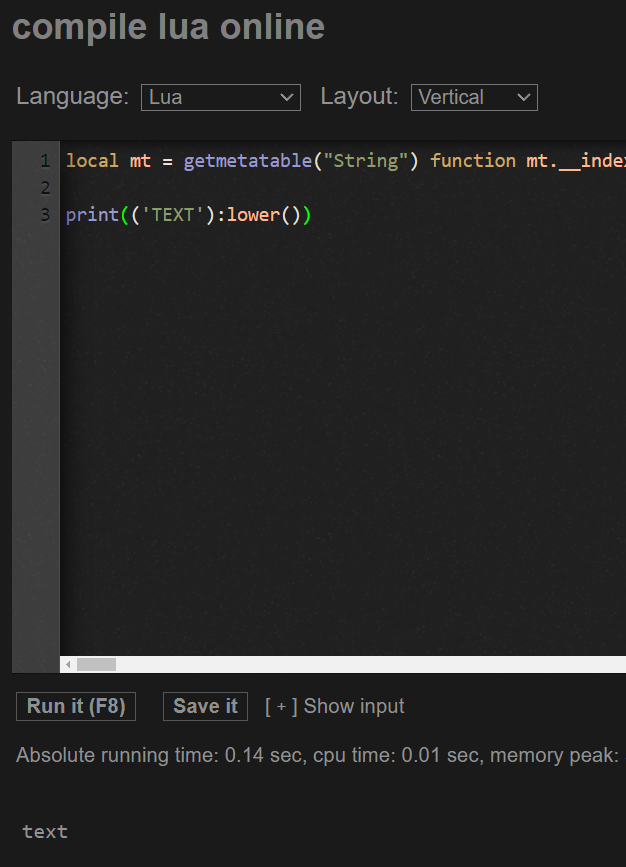Click line number 1 in the gutter
626x867 pixels.
(x=45, y=161)
